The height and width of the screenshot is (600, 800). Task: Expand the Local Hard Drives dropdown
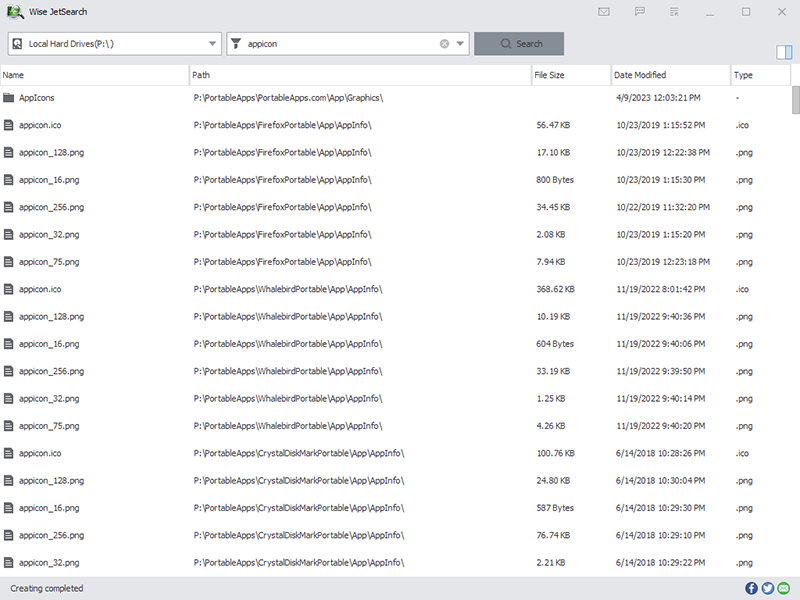212,44
